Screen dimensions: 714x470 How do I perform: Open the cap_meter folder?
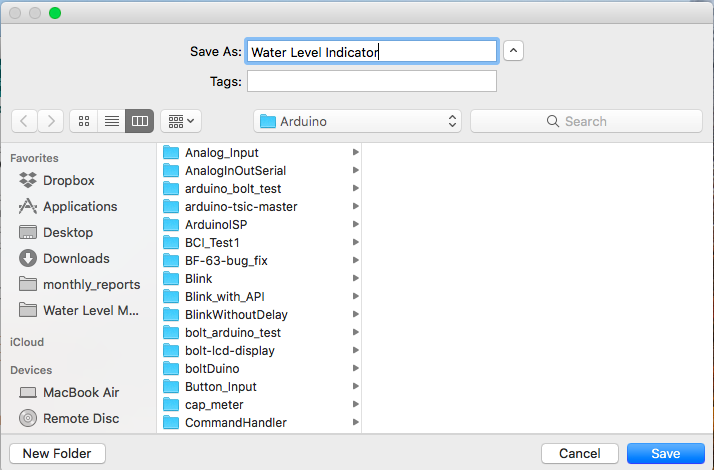click(214, 405)
